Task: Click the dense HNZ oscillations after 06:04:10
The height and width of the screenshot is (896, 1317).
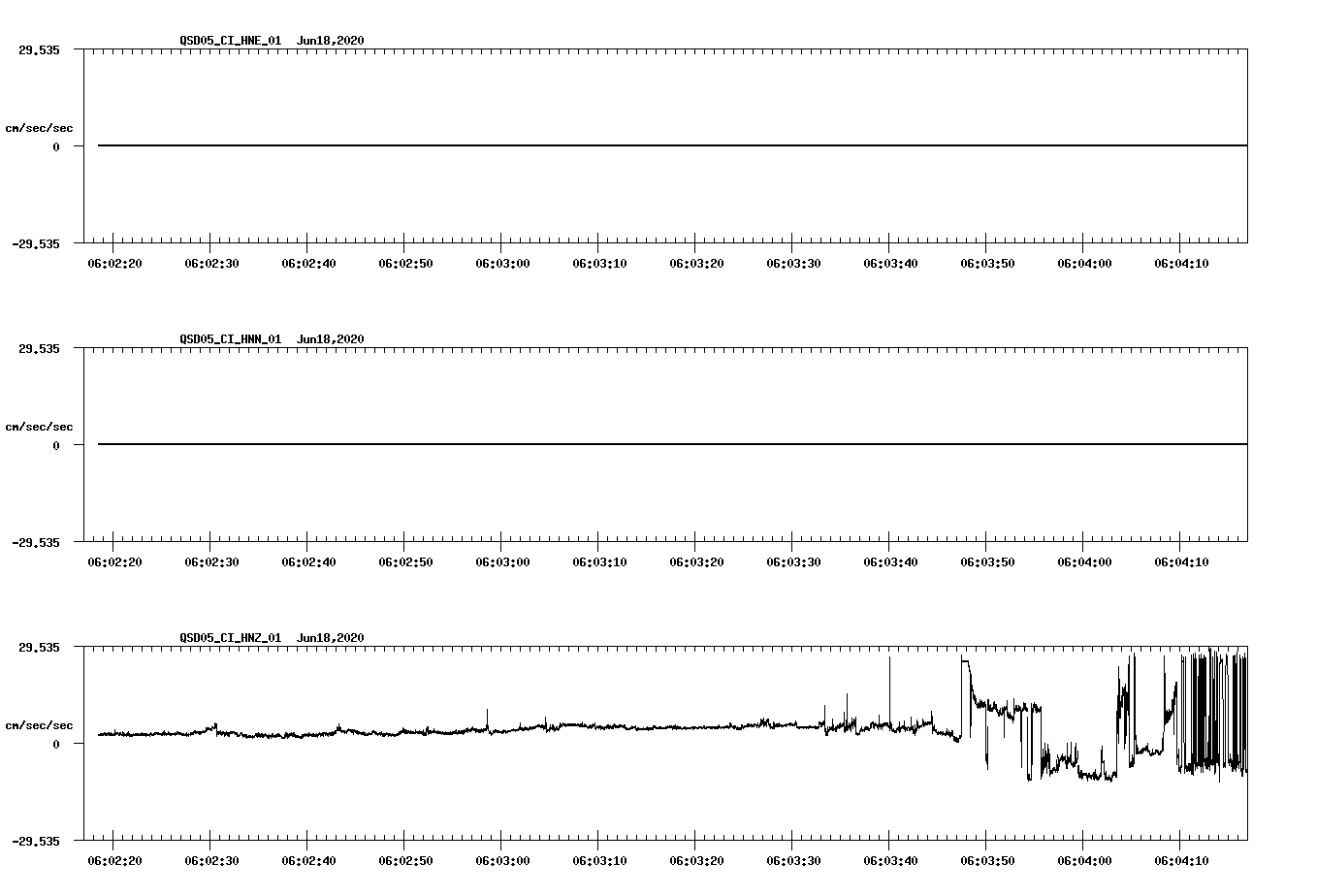Action: 1213,713
